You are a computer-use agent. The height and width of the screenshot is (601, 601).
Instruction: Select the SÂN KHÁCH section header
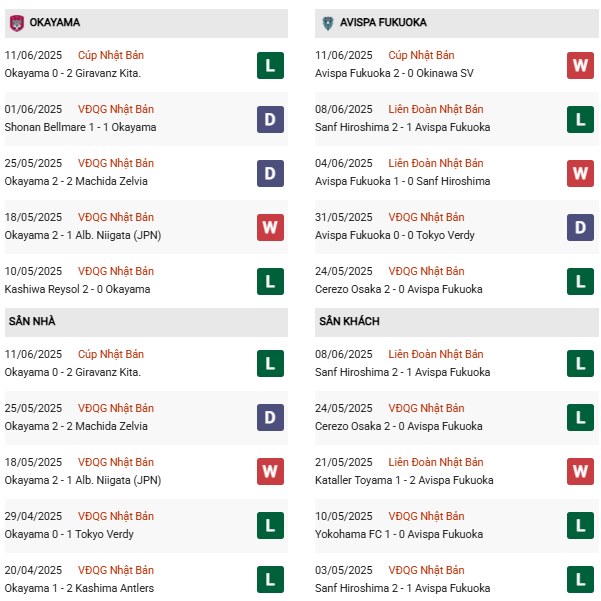click(x=349, y=321)
